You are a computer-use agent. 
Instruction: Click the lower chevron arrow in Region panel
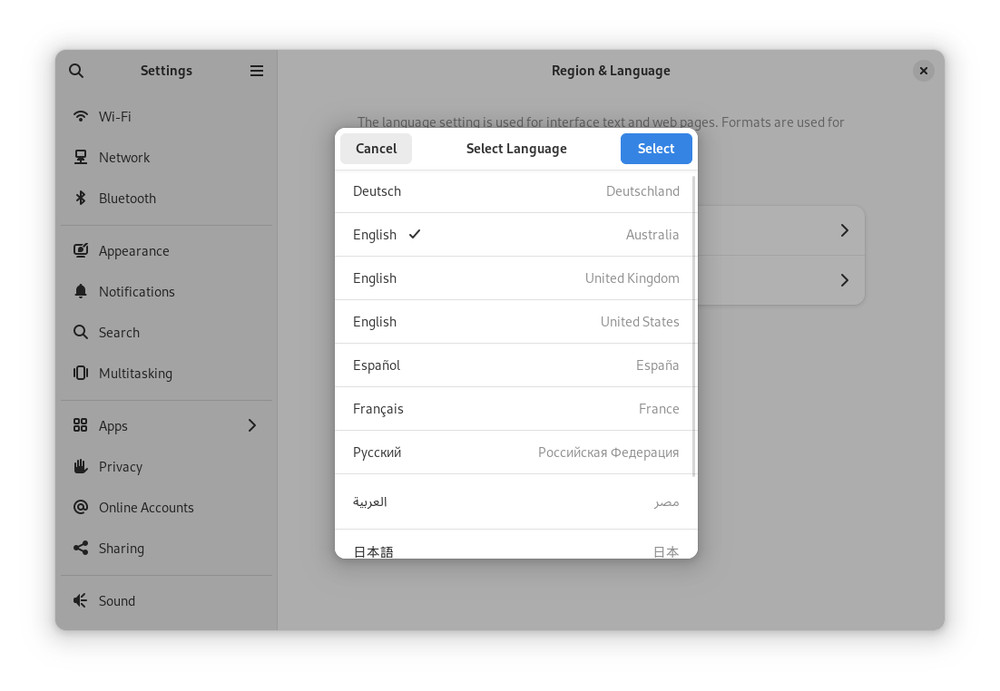click(844, 280)
